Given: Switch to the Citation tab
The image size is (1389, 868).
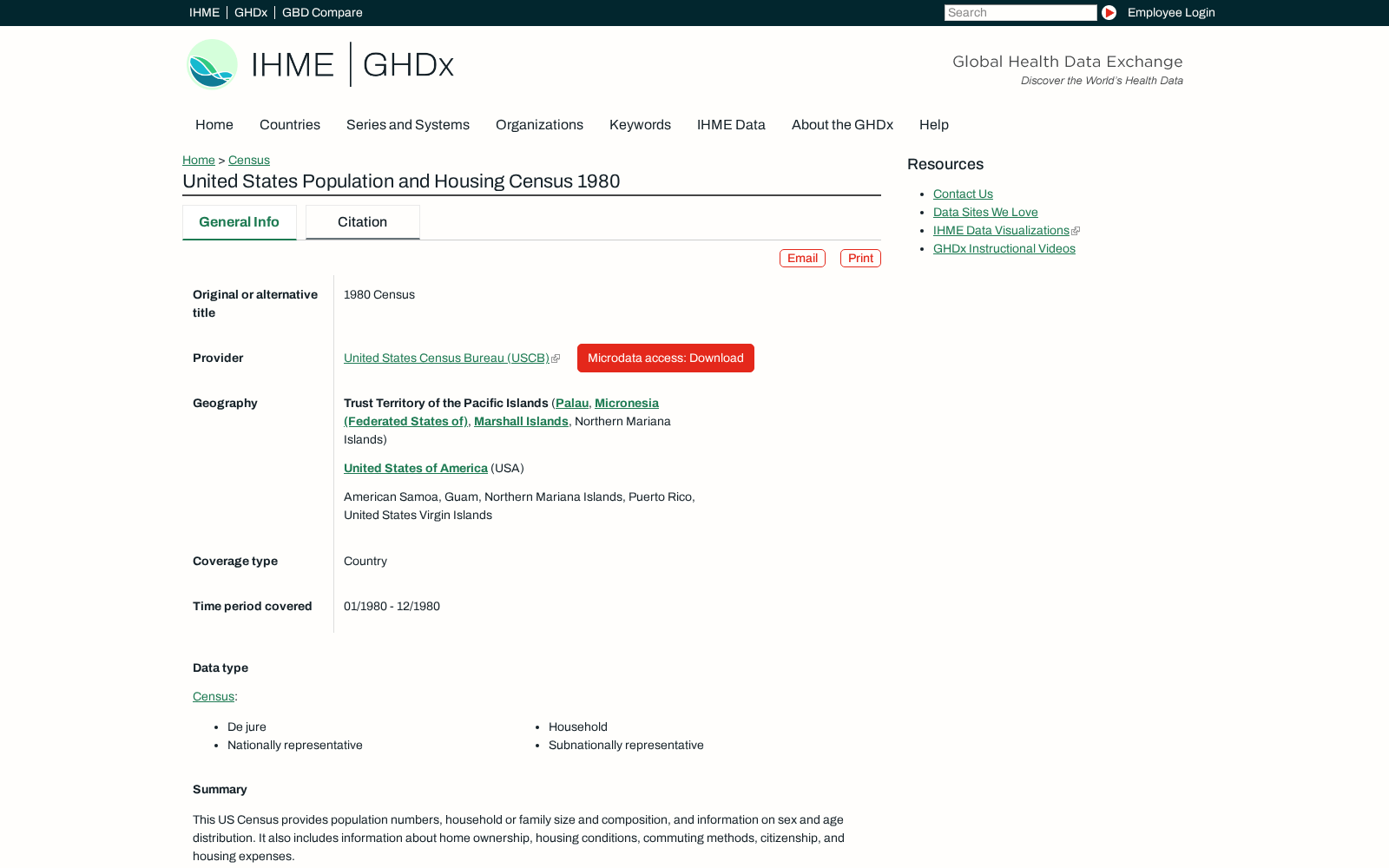Looking at the screenshot, I should click(363, 222).
